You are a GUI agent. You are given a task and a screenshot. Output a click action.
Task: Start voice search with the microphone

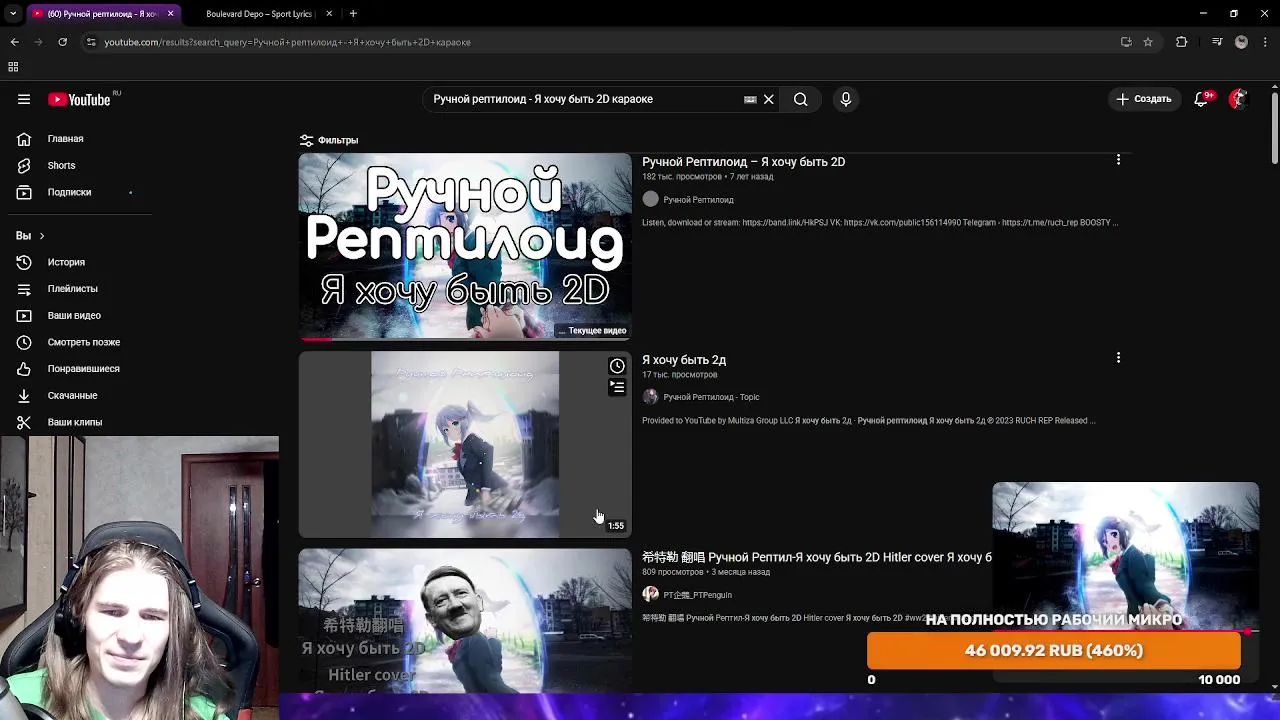point(846,99)
